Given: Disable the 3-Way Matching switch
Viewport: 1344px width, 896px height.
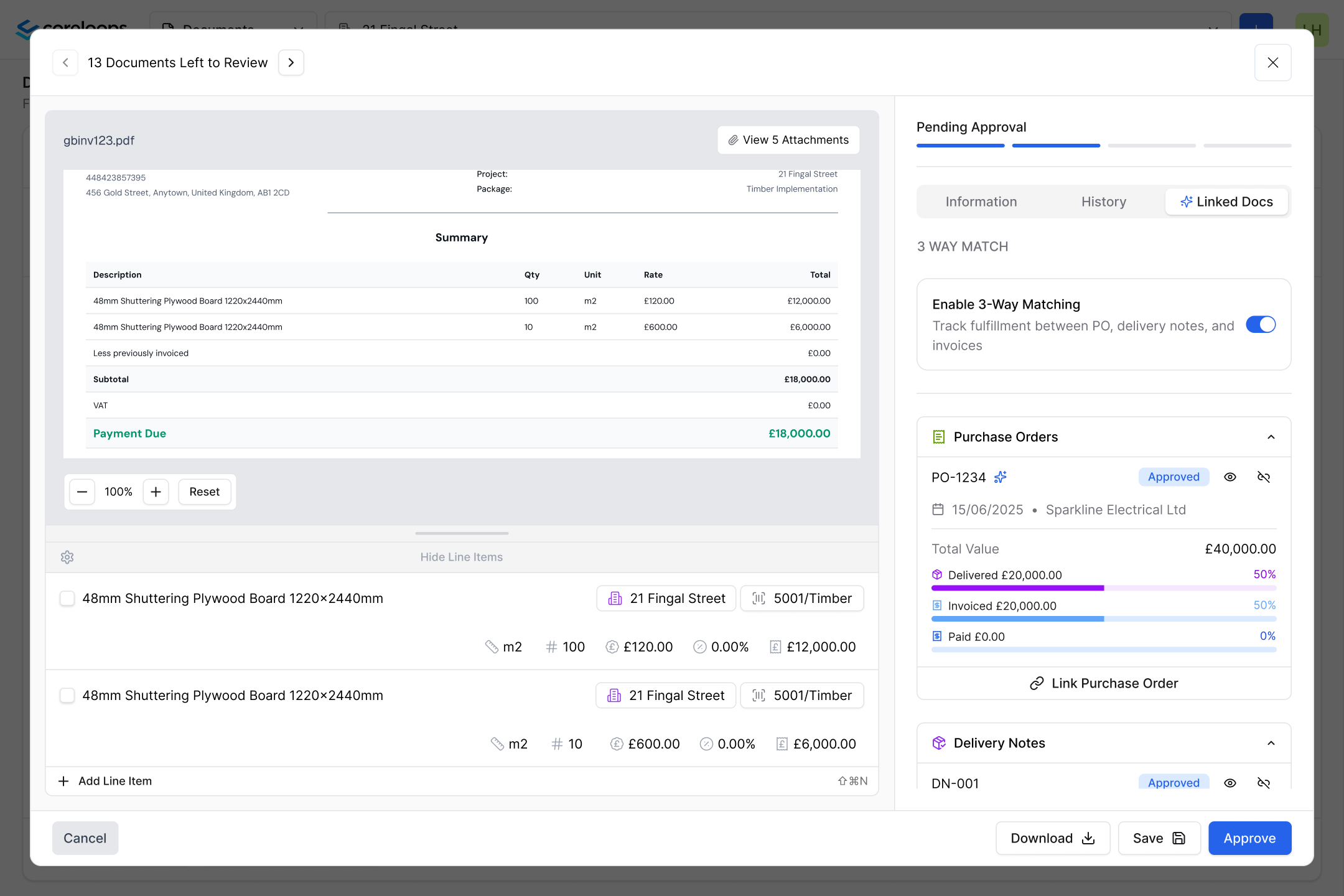Looking at the screenshot, I should pos(1261,325).
